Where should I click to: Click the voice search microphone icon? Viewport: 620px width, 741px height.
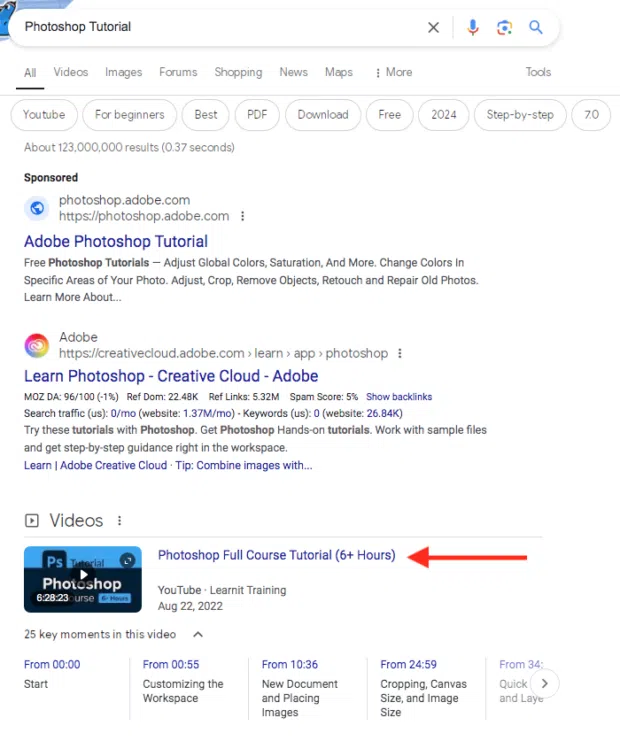pos(473,28)
